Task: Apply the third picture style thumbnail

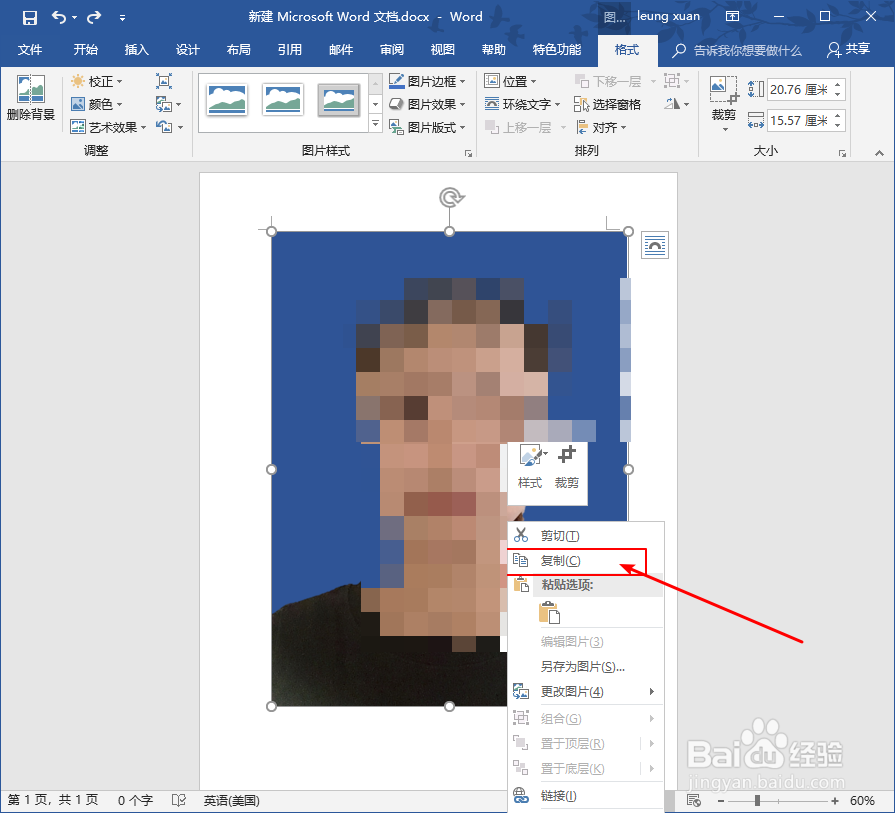Action: pyautogui.click(x=339, y=100)
